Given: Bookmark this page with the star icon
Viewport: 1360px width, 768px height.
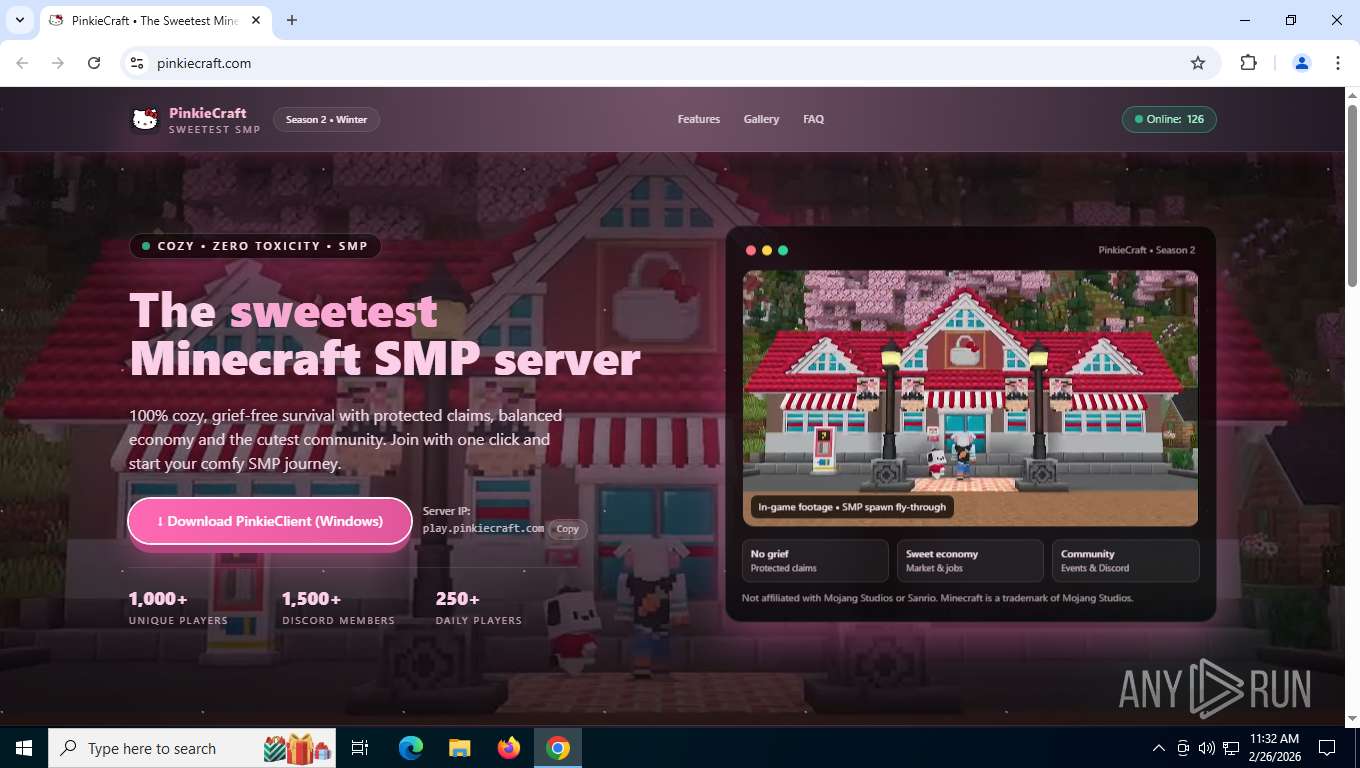Looking at the screenshot, I should 1198,63.
